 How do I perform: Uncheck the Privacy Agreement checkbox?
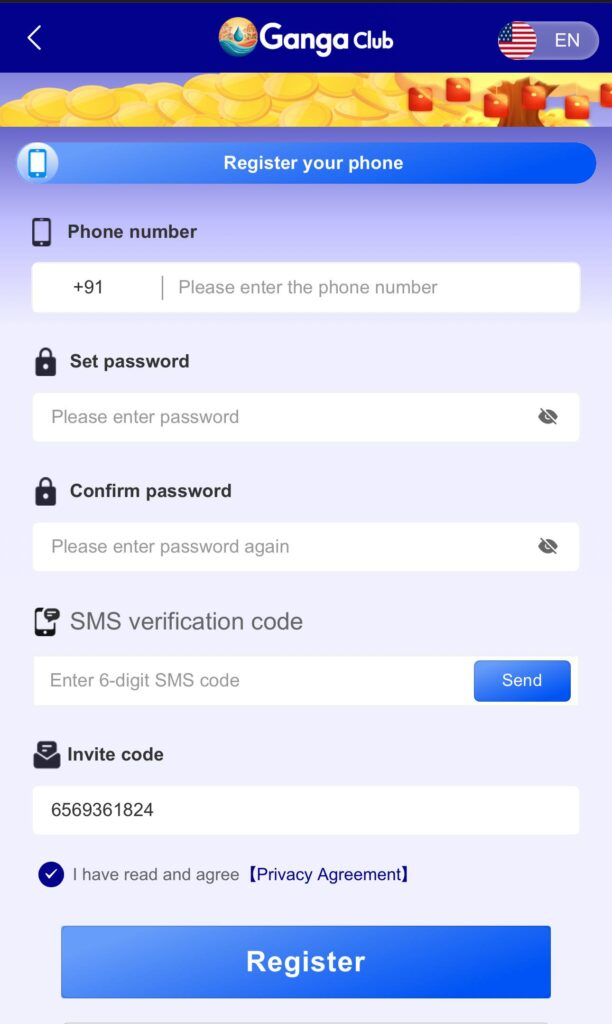(x=51, y=875)
